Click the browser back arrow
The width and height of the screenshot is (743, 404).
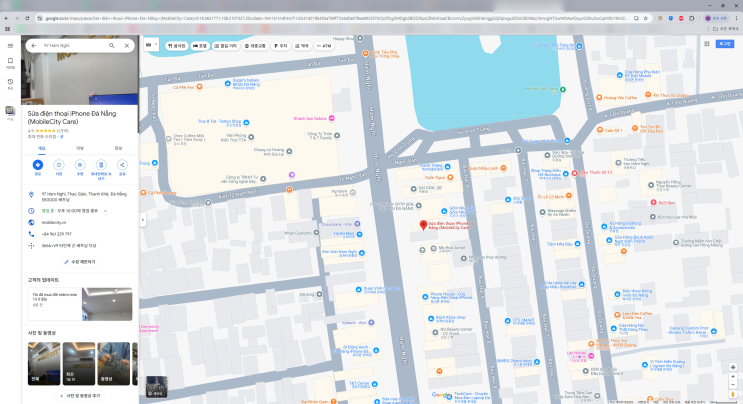[x=6, y=18]
